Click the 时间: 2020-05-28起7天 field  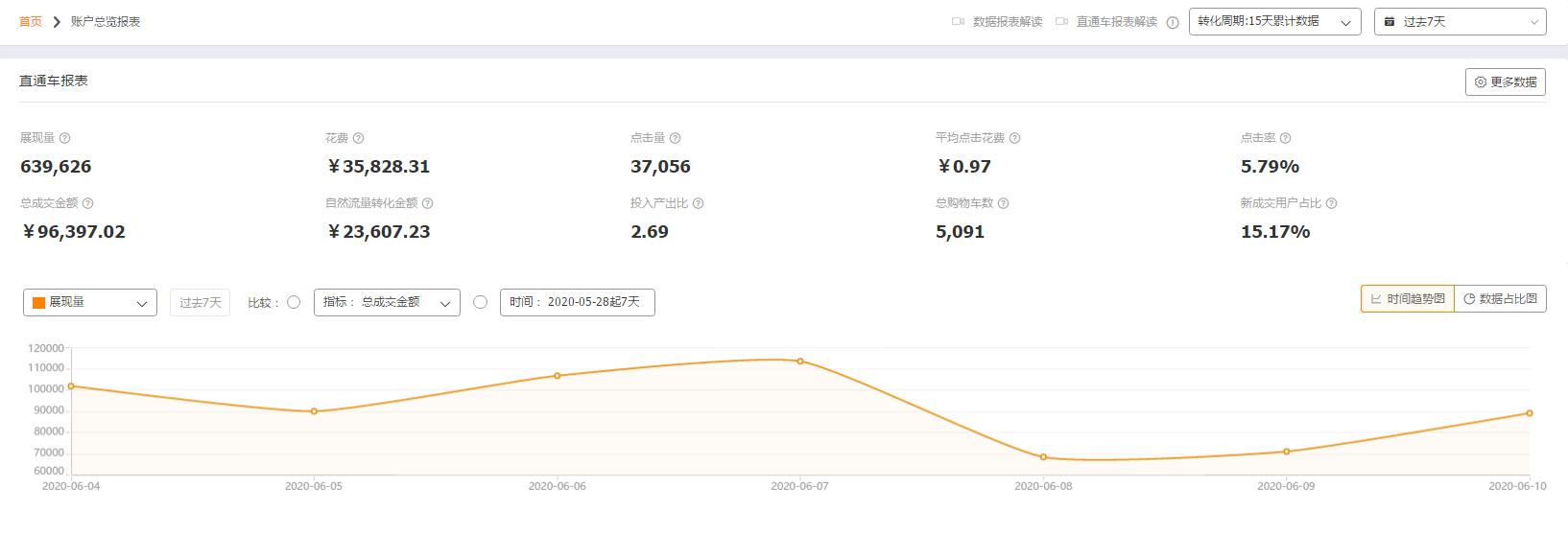(x=577, y=302)
